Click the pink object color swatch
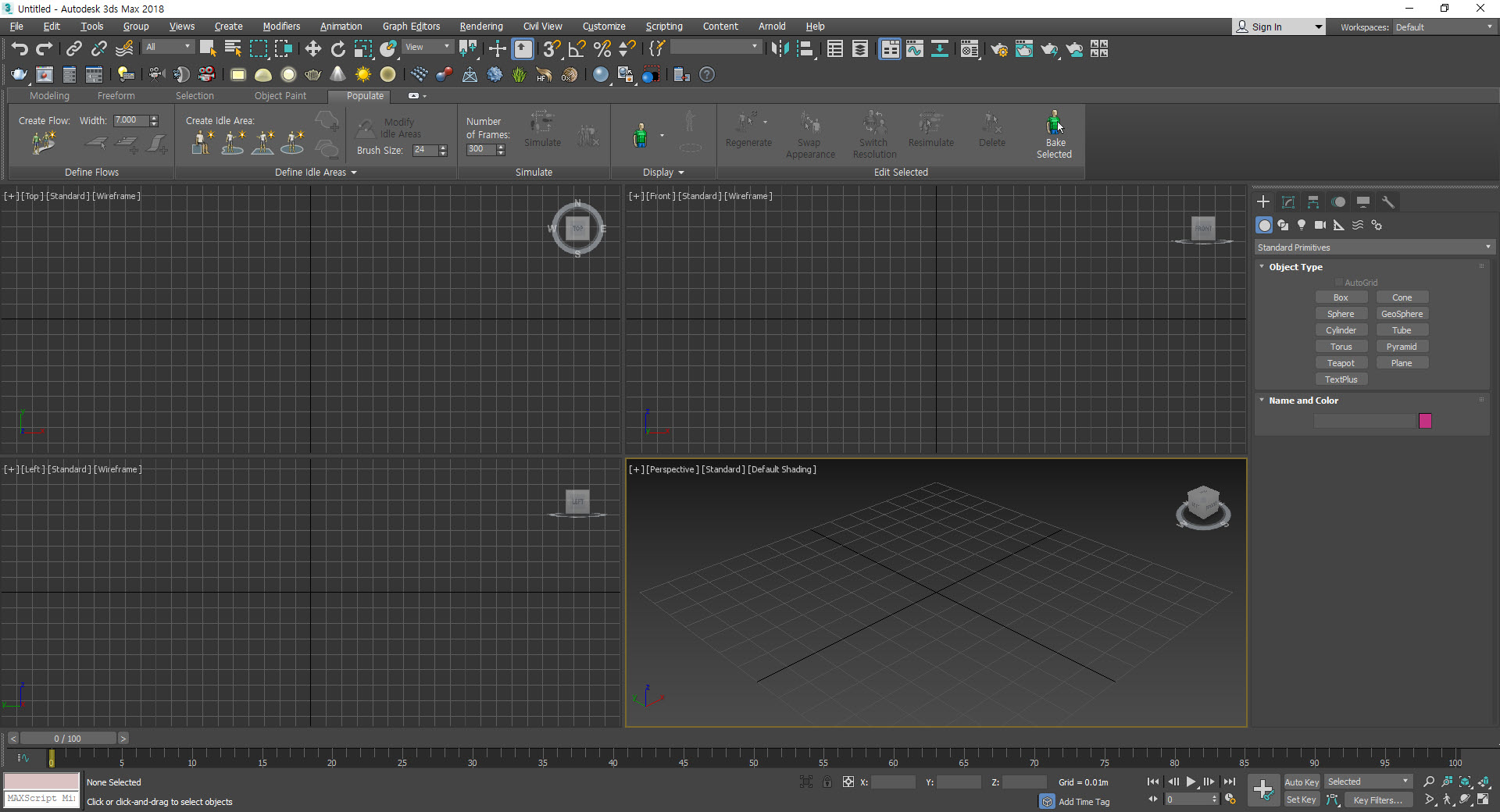Viewport: 1500px width, 812px height. coord(1425,421)
